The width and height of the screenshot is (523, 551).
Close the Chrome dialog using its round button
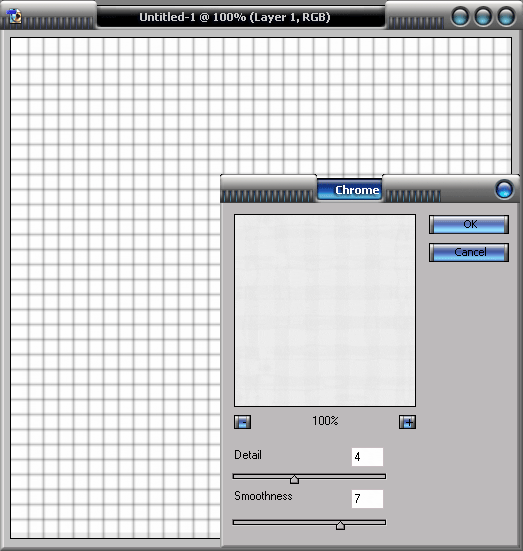504,189
